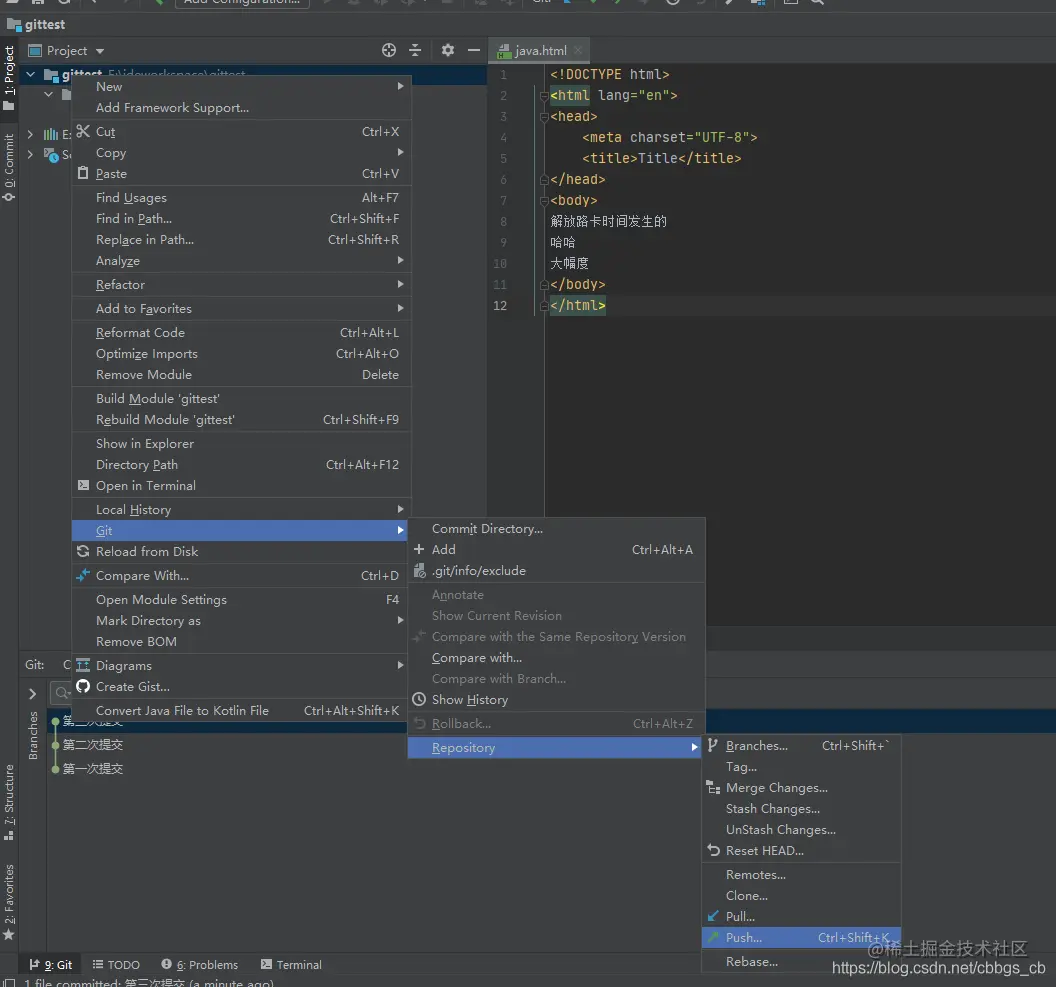Open the Git tool window tab
Viewport: 1056px width, 987px height.
click(x=51, y=964)
